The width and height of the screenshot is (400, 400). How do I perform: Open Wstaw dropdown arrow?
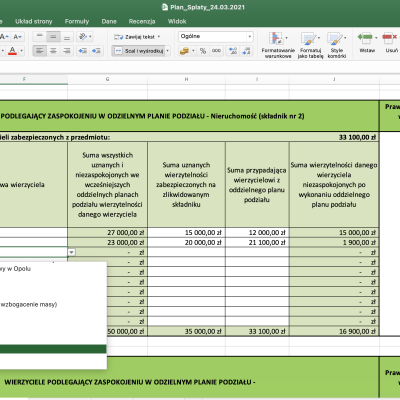click(x=376, y=38)
